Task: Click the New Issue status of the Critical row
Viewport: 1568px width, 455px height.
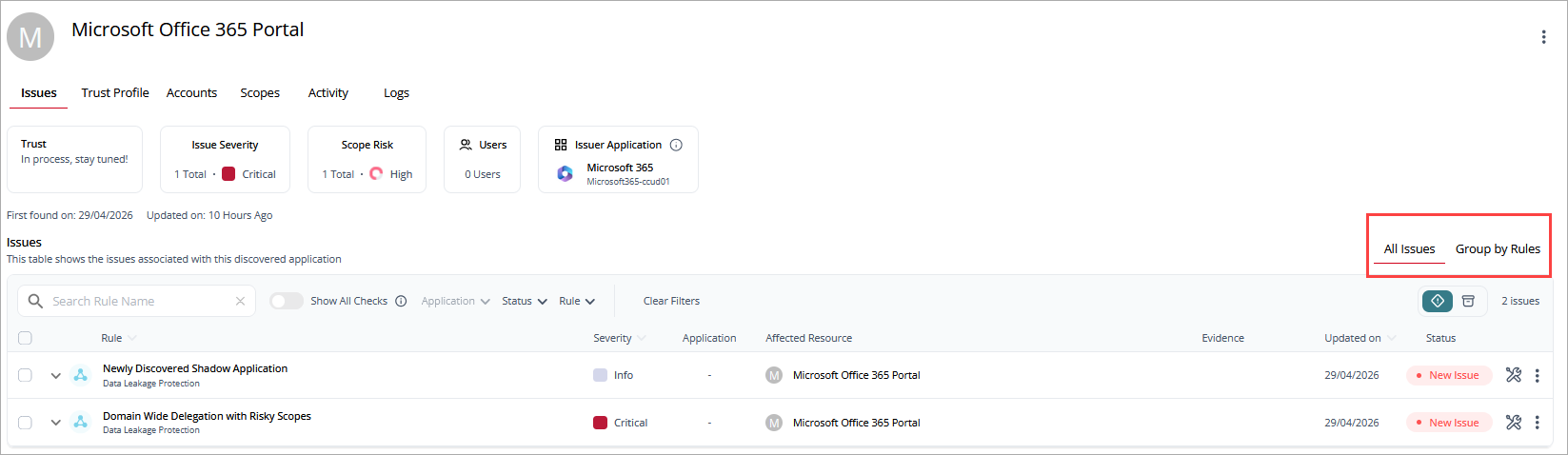Action: [1449, 423]
